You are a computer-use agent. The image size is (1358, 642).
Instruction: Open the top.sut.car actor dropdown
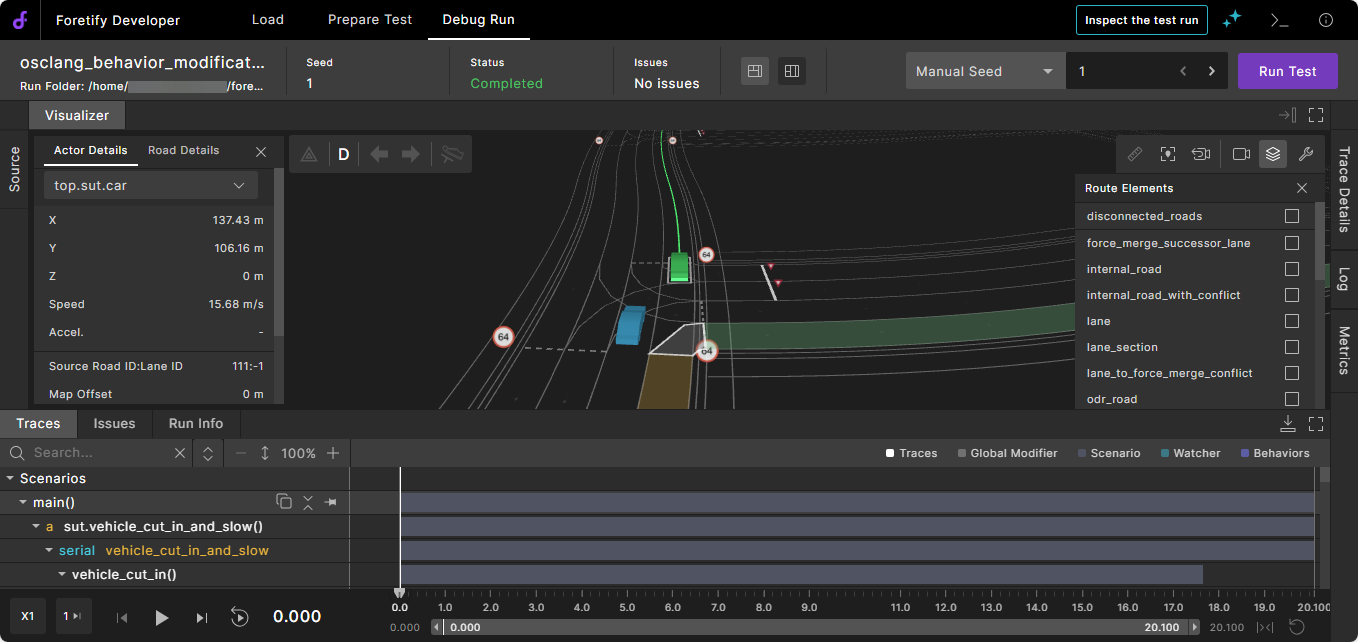pyautogui.click(x=150, y=185)
